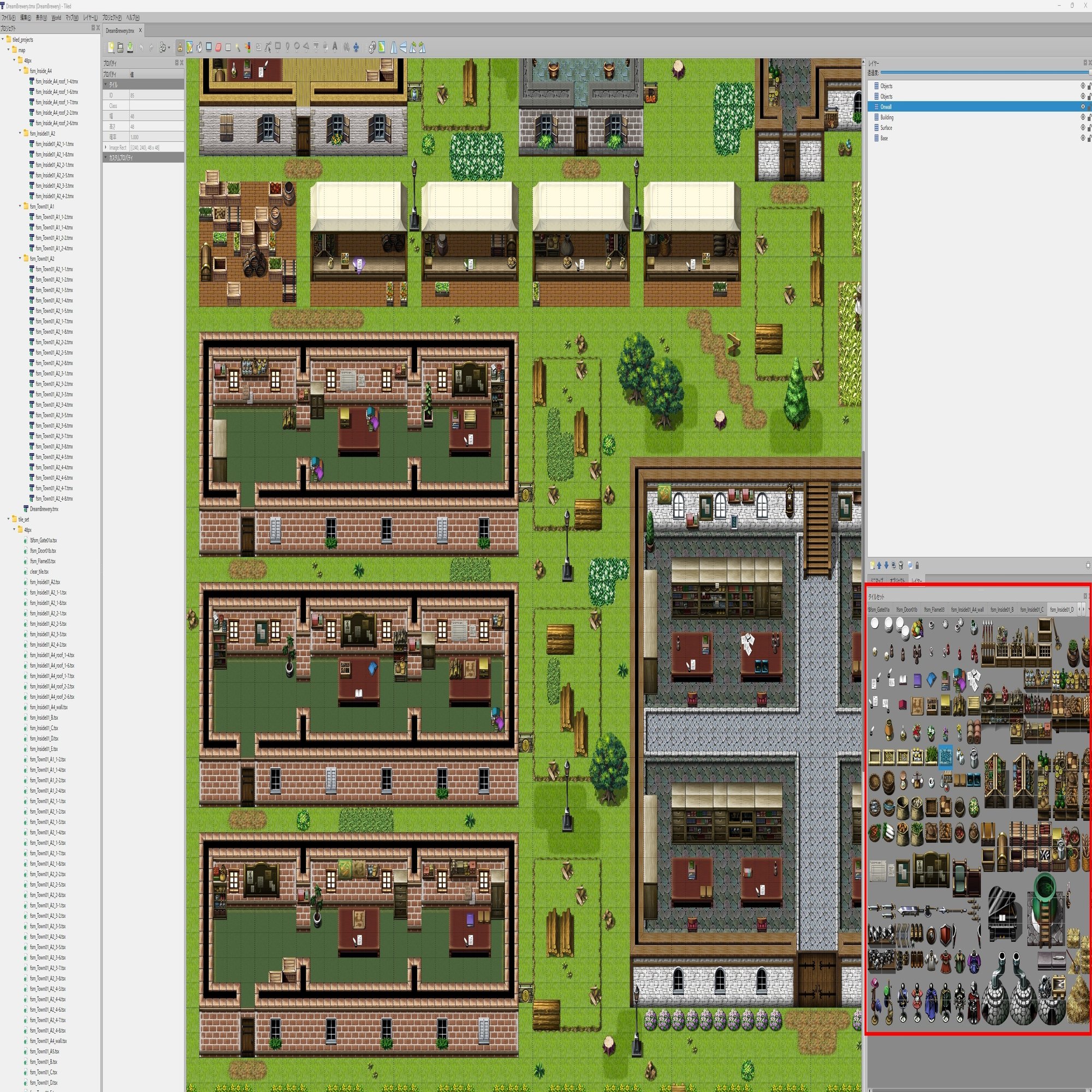Collapse the fsm_Inside_A4 folder
The height and width of the screenshot is (1092, 1092).
click(20, 71)
